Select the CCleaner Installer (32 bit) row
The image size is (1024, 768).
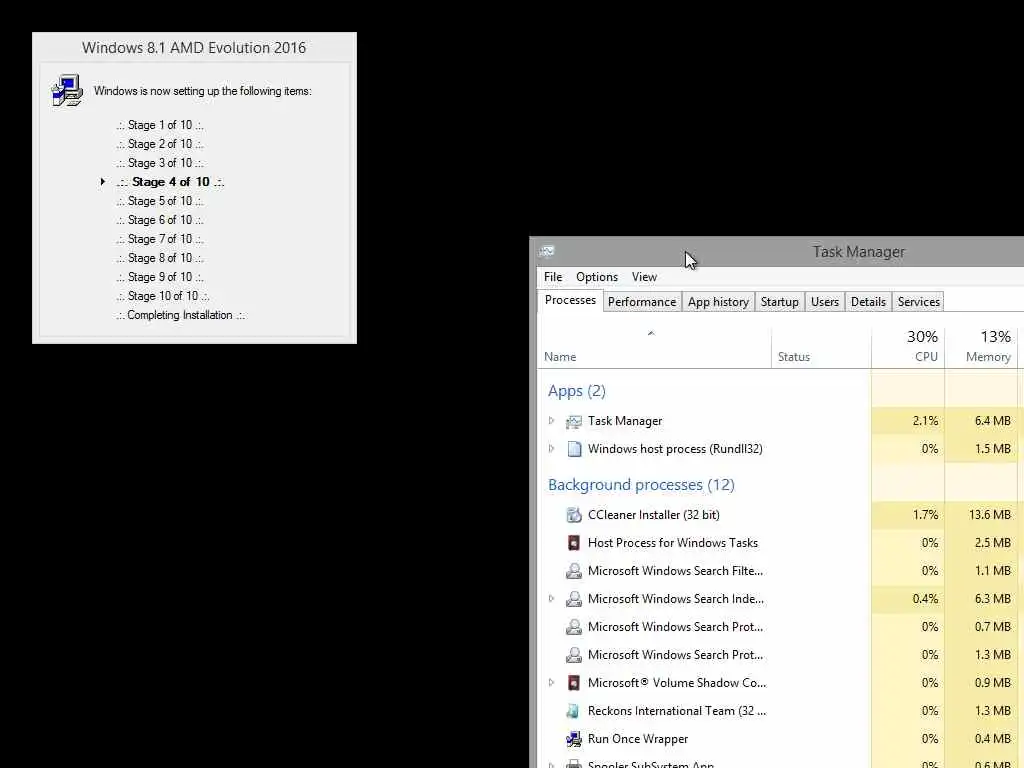(778, 515)
